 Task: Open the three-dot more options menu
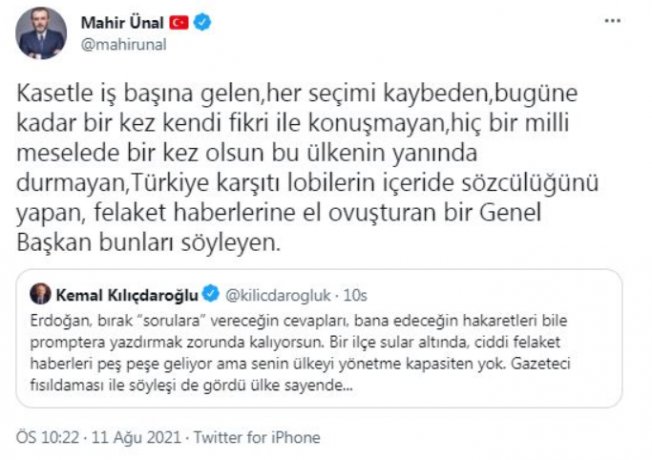[x=612, y=21]
